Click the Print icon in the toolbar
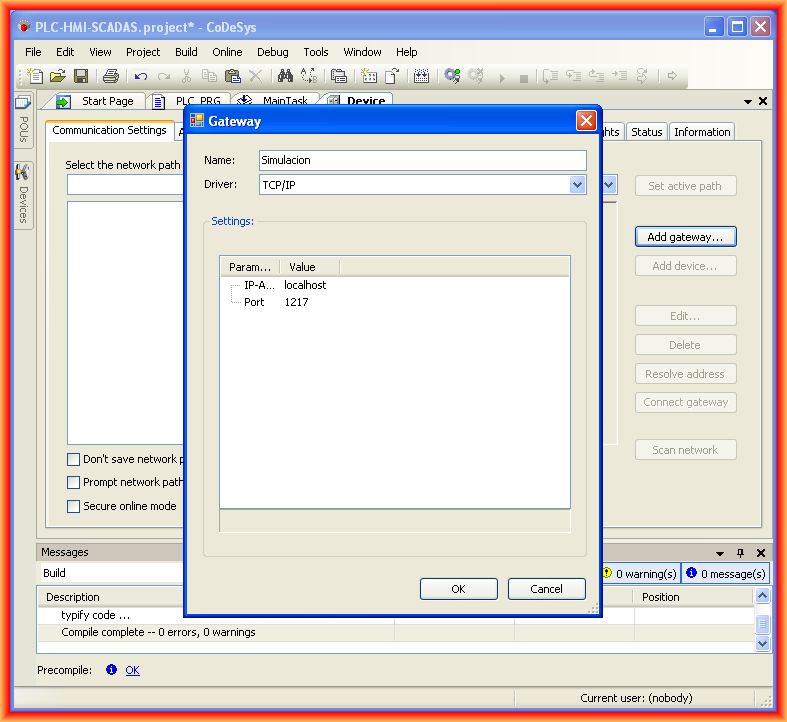 coord(111,76)
